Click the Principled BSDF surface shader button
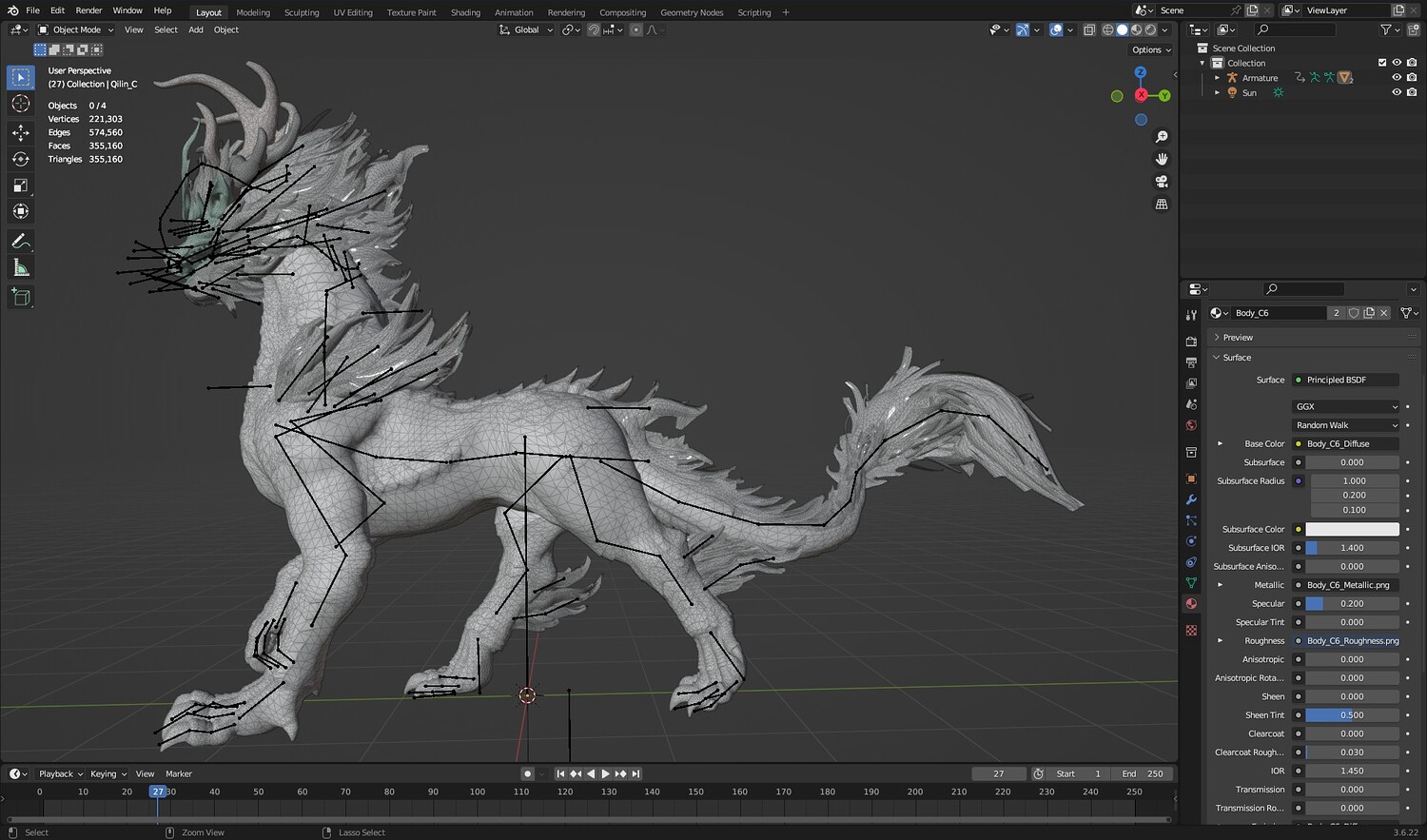 click(1346, 380)
